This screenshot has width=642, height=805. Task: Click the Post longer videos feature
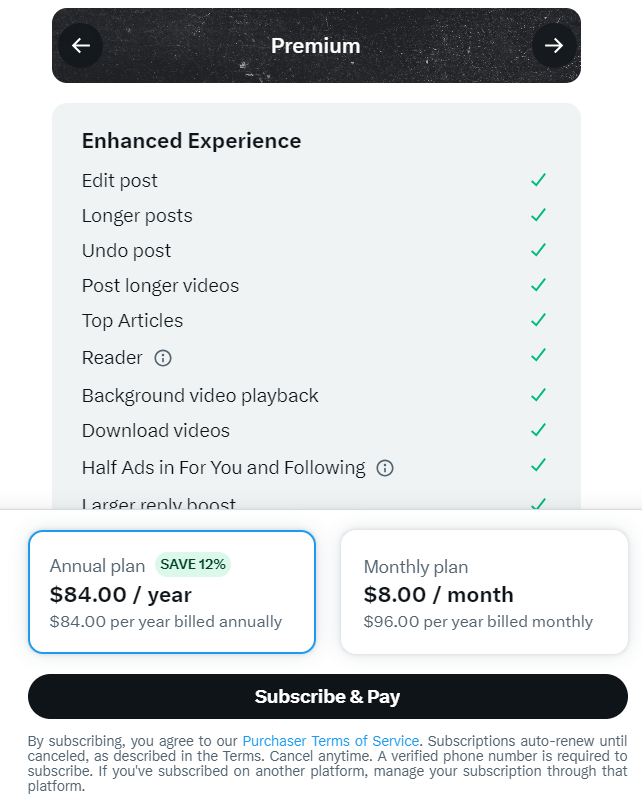(x=160, y=286)
